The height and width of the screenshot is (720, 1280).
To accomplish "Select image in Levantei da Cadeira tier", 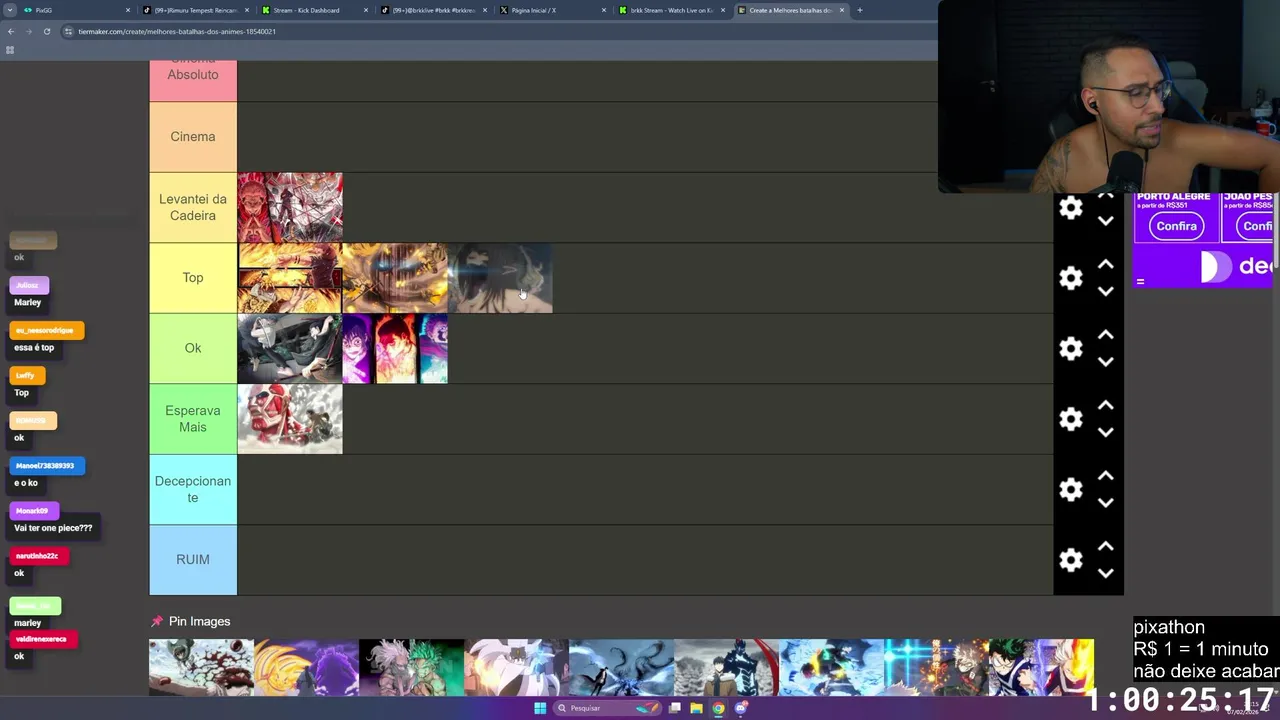I will (x=290, y=207).
